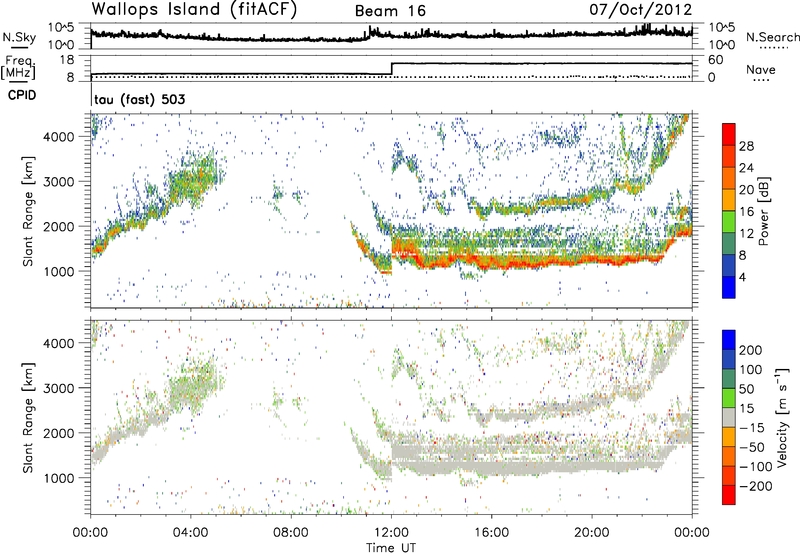
Task: Click the "04:00" time axis label
Action: click(191, 533)
